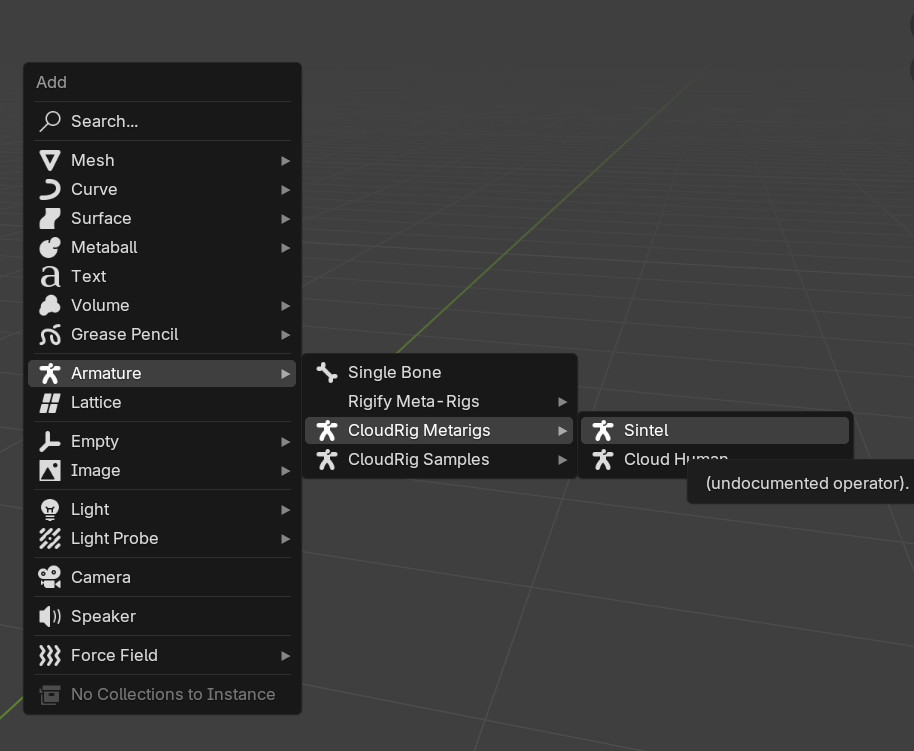Expand the Light submenu arrow

tap(286, 510)
